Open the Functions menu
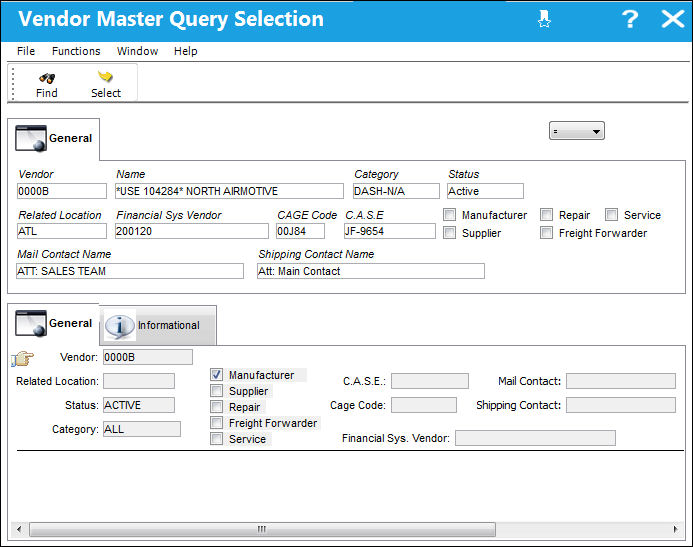This screenshot has height=547, width=693. 76,51
